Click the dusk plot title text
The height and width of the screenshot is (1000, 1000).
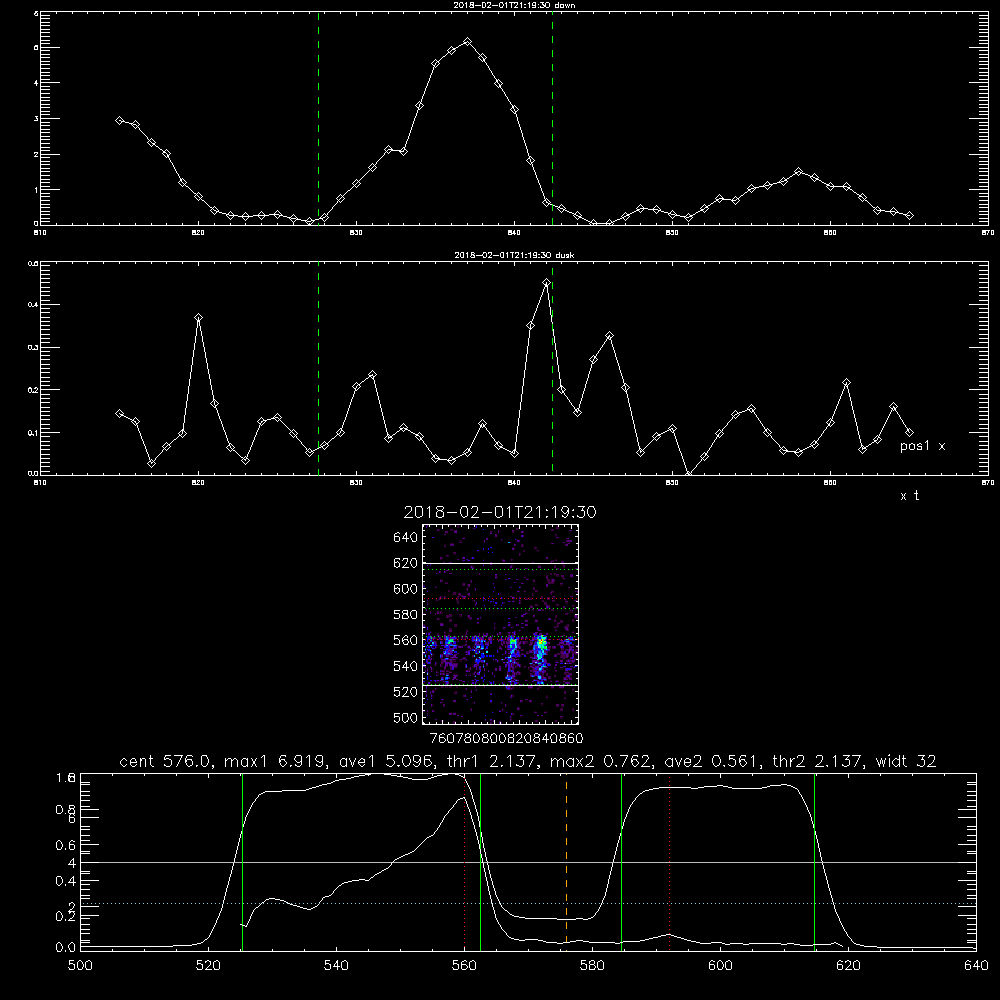[x=514, y=254]
